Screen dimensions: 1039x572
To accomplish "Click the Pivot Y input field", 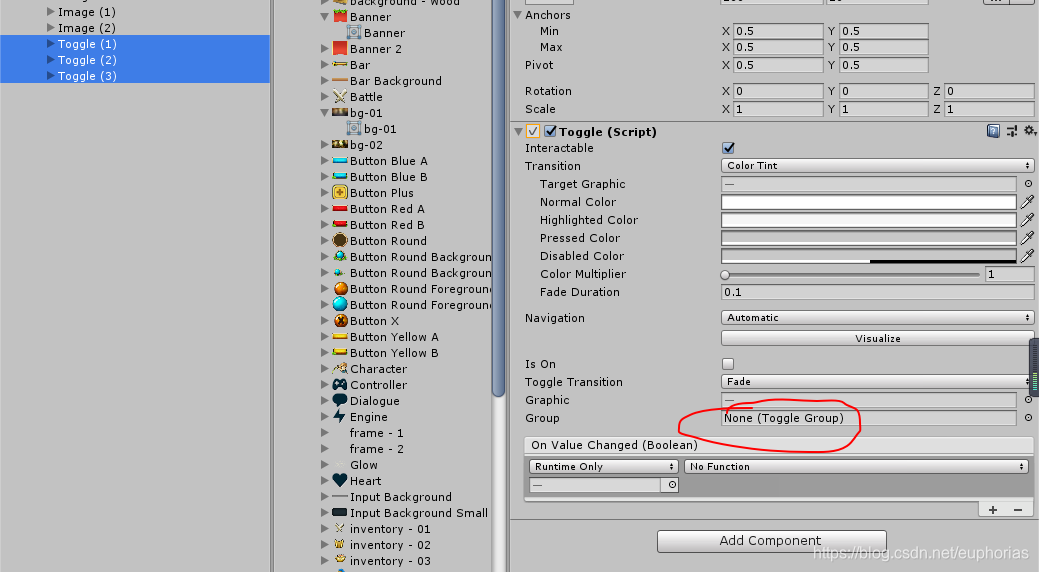I will coord(883,65).
